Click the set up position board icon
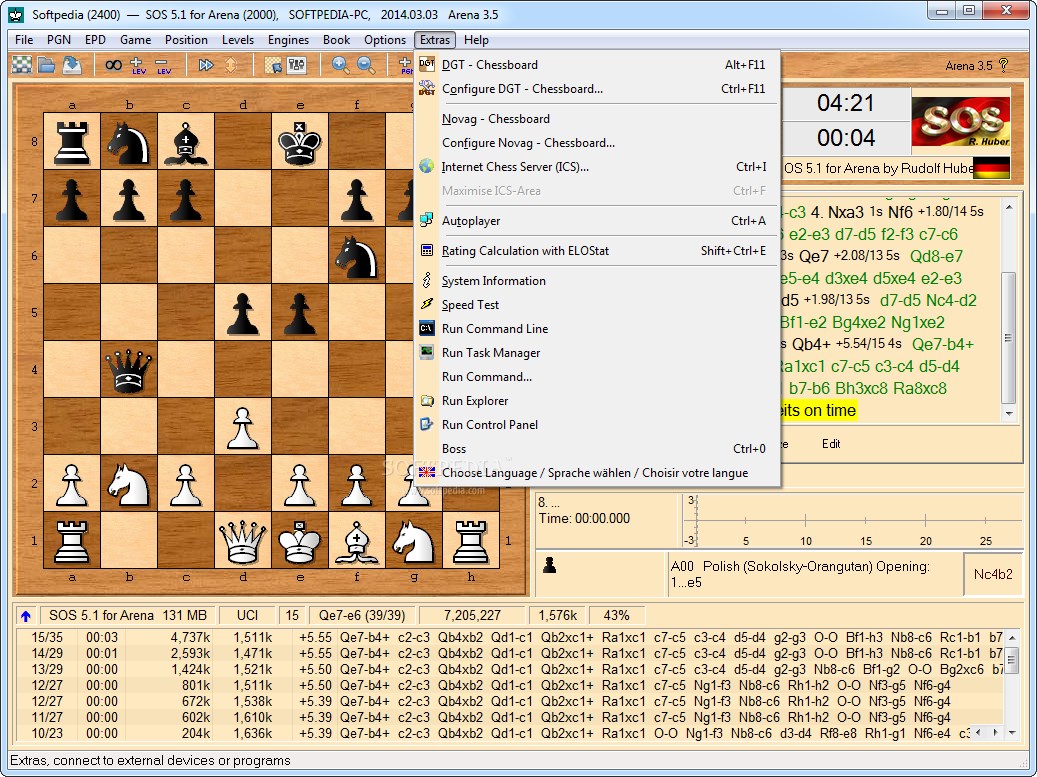The image size is (1037, 777). 273,65
